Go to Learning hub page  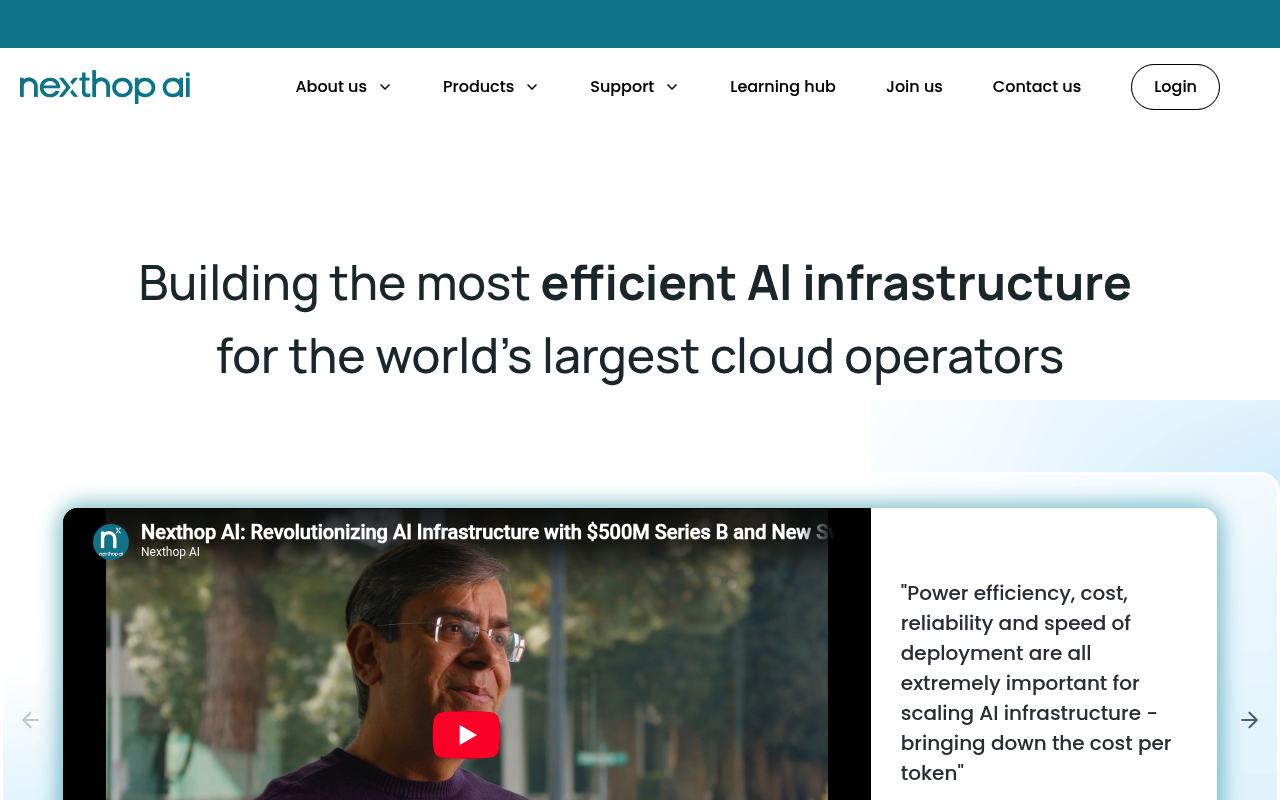point(783,87)
